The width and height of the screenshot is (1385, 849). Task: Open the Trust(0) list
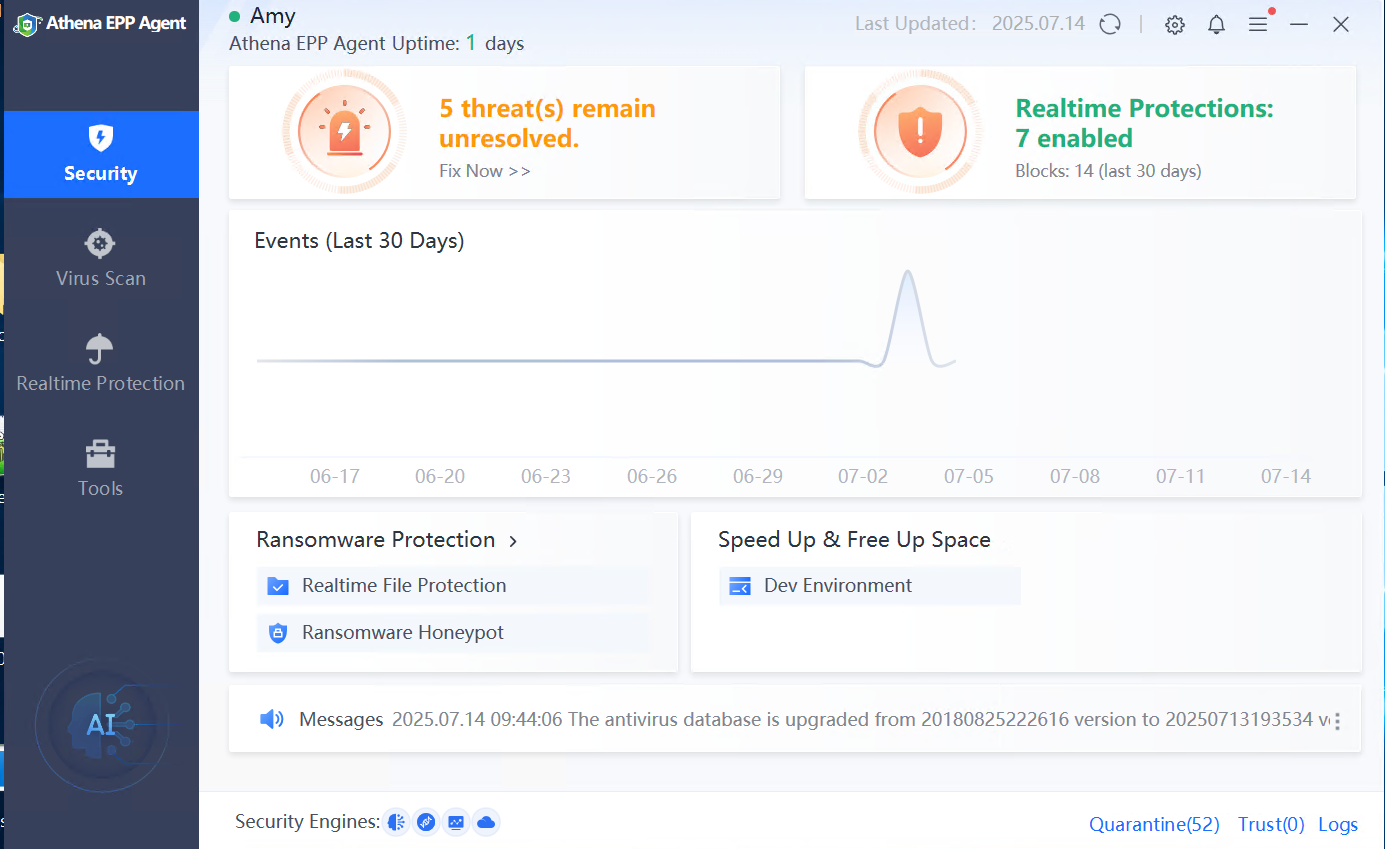1271,824
